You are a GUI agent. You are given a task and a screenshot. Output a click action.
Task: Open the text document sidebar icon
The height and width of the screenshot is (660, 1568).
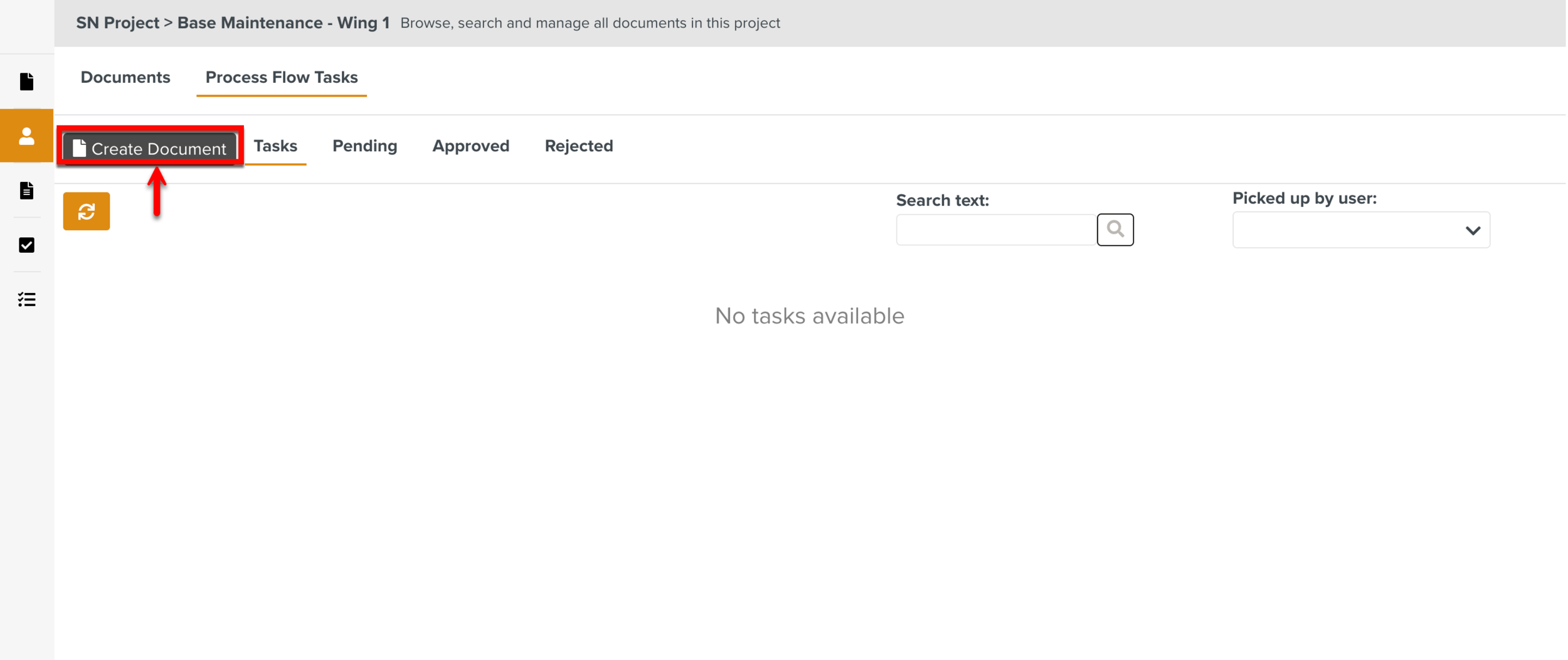26,191
